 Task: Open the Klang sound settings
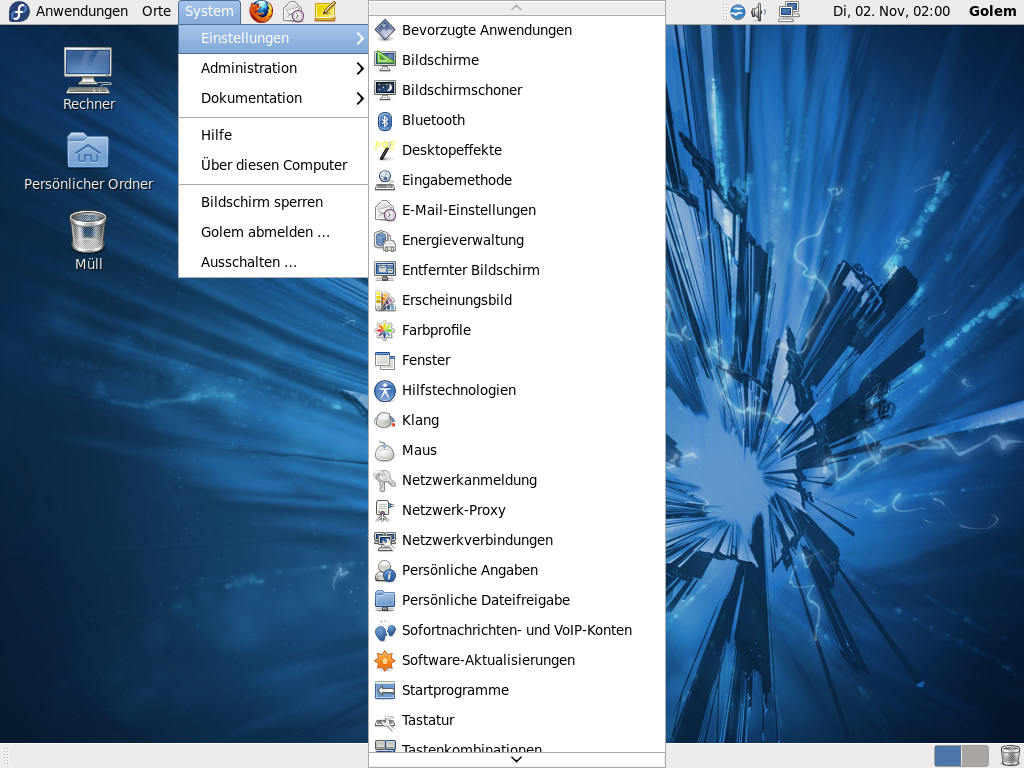point(422,420)
